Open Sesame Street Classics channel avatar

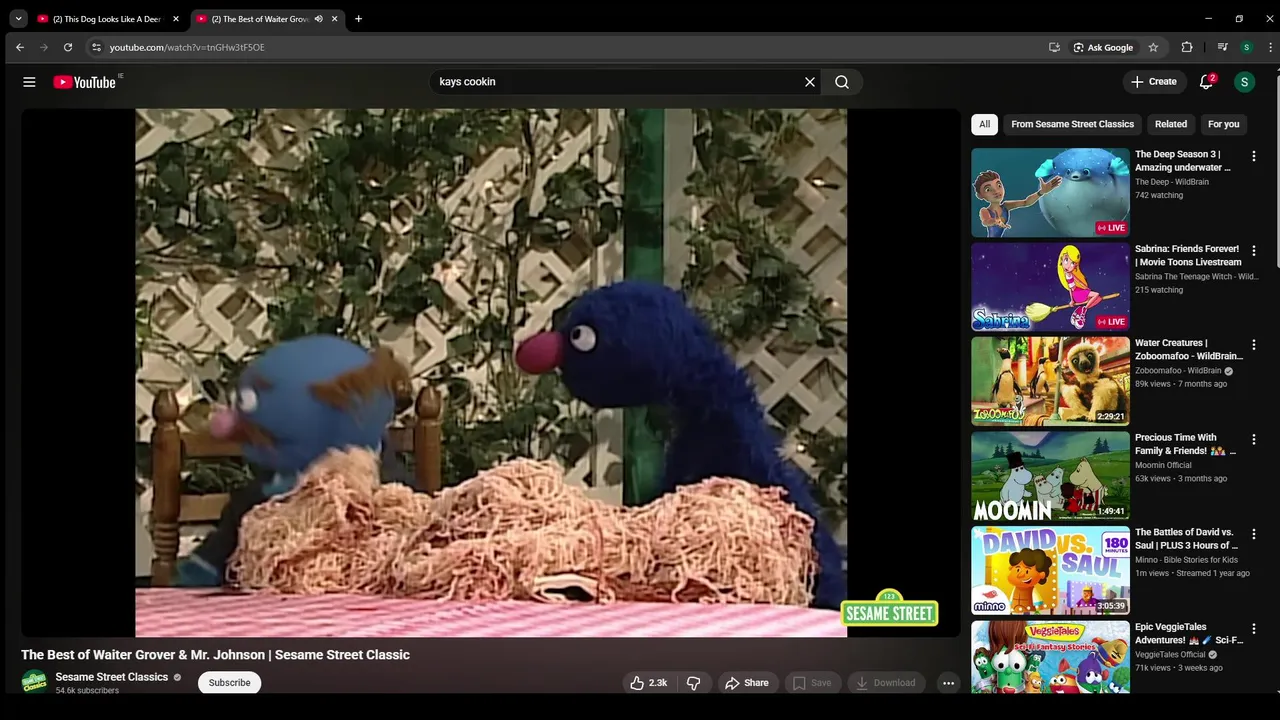(35, 682)
